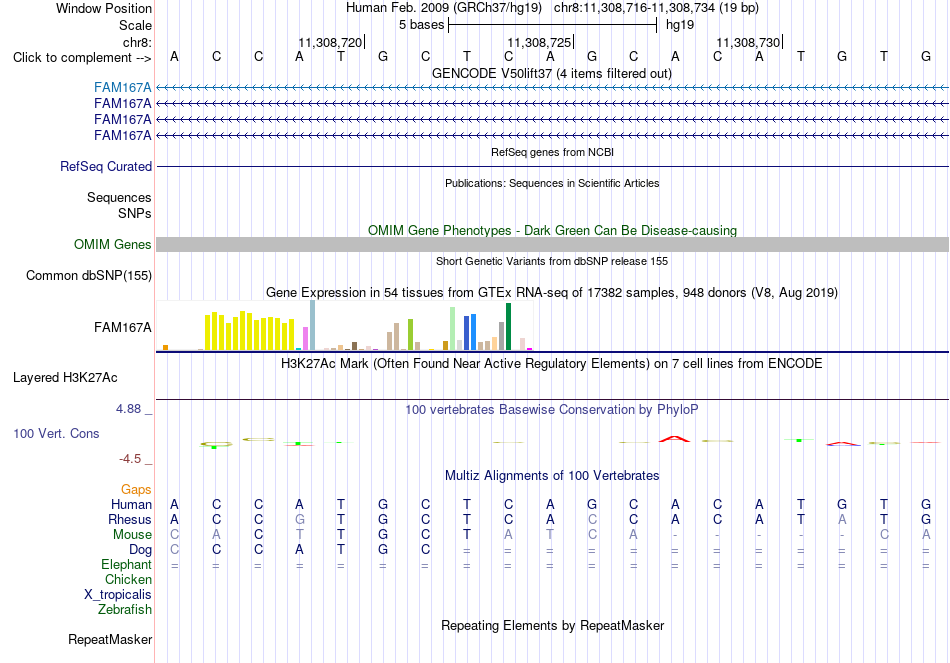The image size is (950, 663).
Task: Select the Zebrafish alignment row label
Action: [x=125, y=609]
